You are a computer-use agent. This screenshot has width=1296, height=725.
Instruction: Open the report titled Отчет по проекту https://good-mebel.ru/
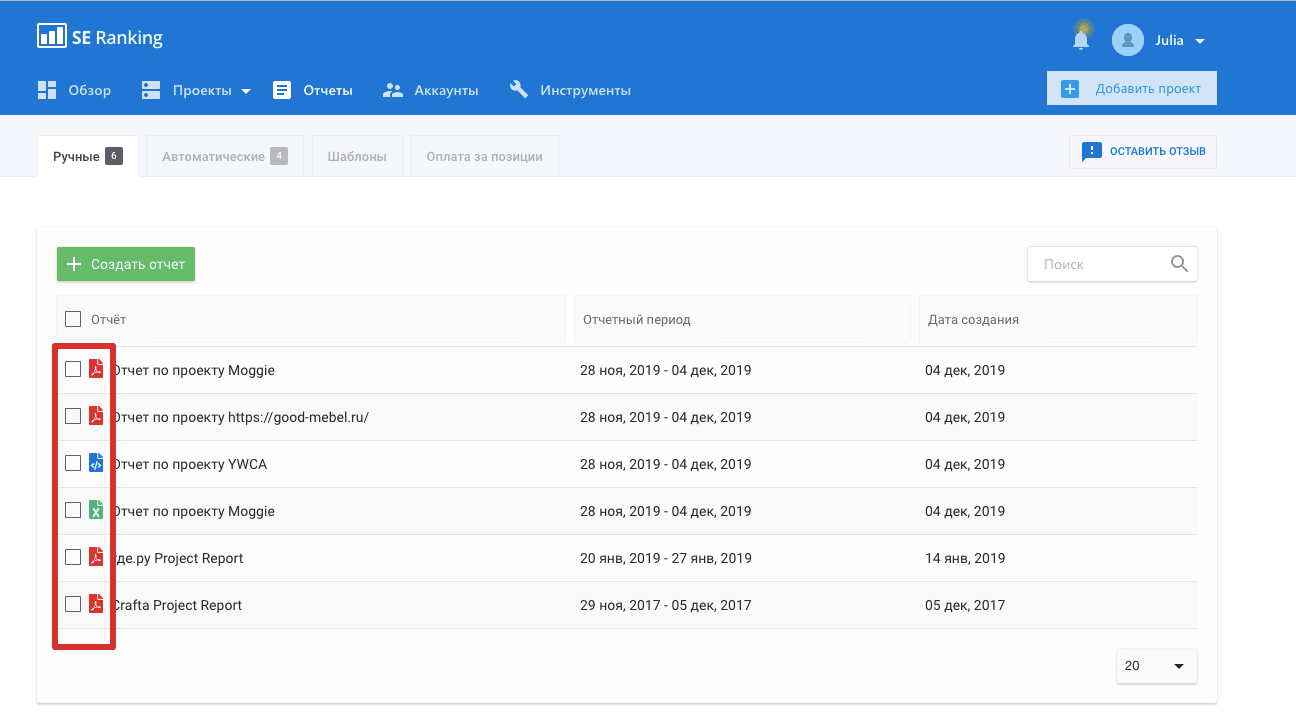240,417
